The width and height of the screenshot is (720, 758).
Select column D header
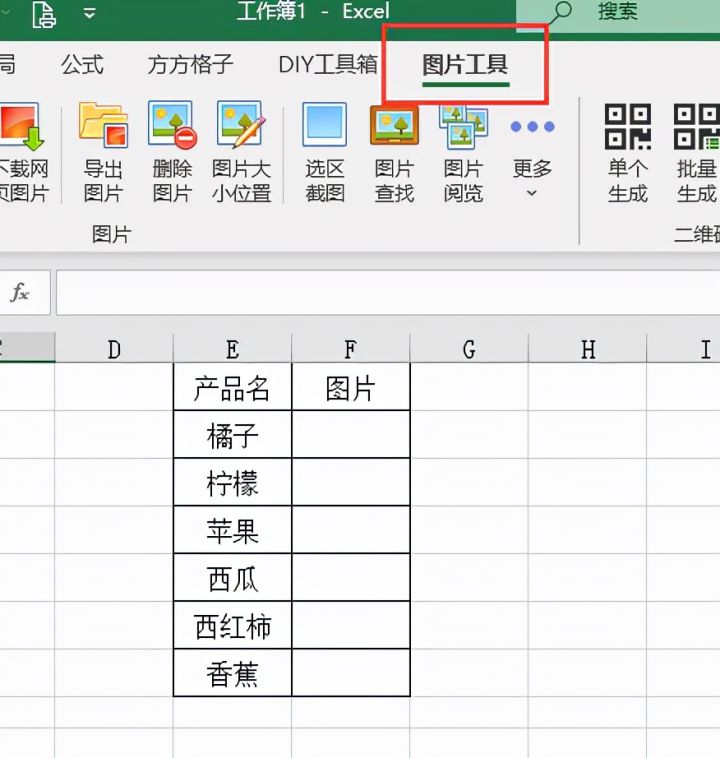(x=114, y=348)
